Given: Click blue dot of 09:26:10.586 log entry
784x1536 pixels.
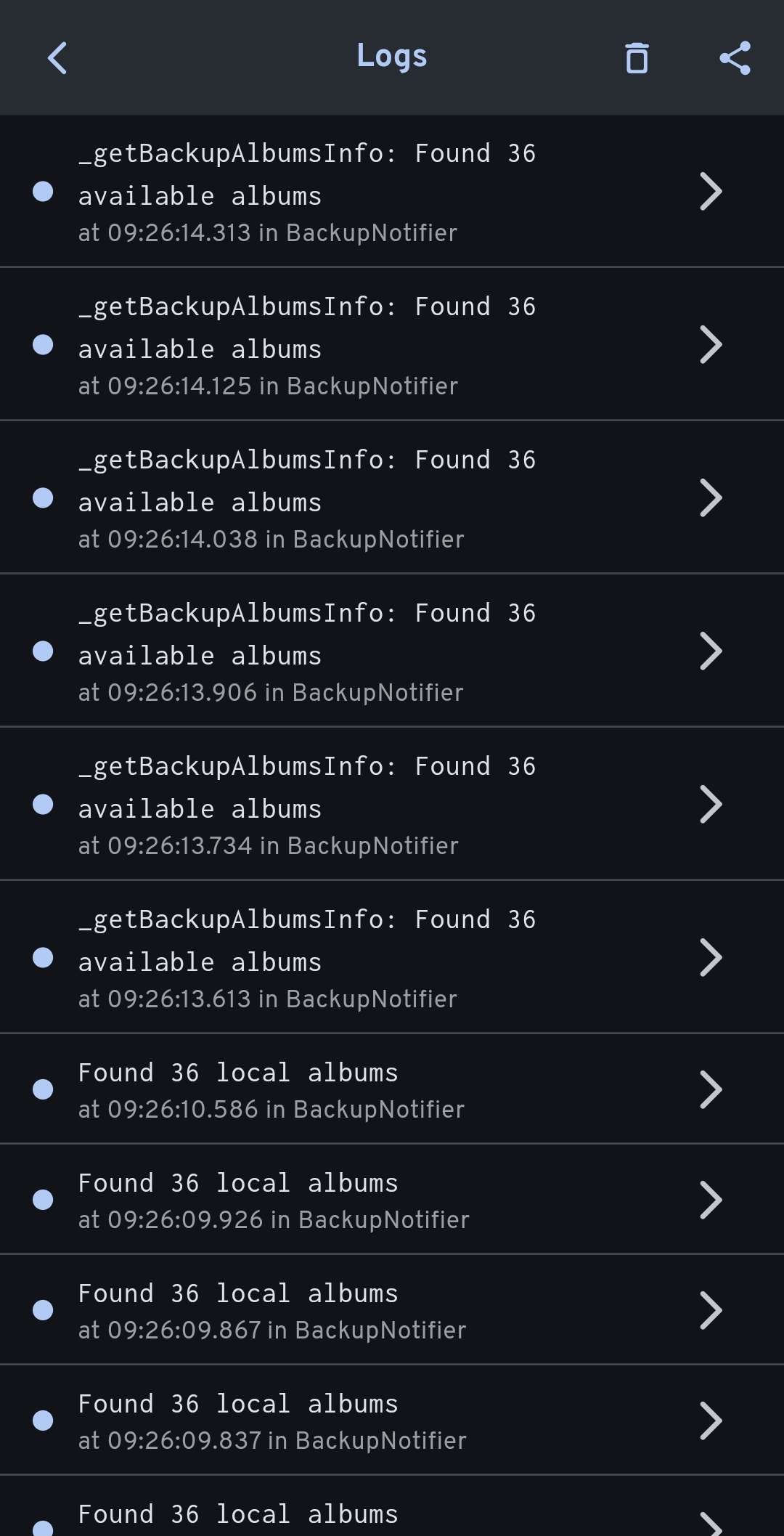Looking at the screenshot, I should pyautogui.click(x=43, y=1089).
